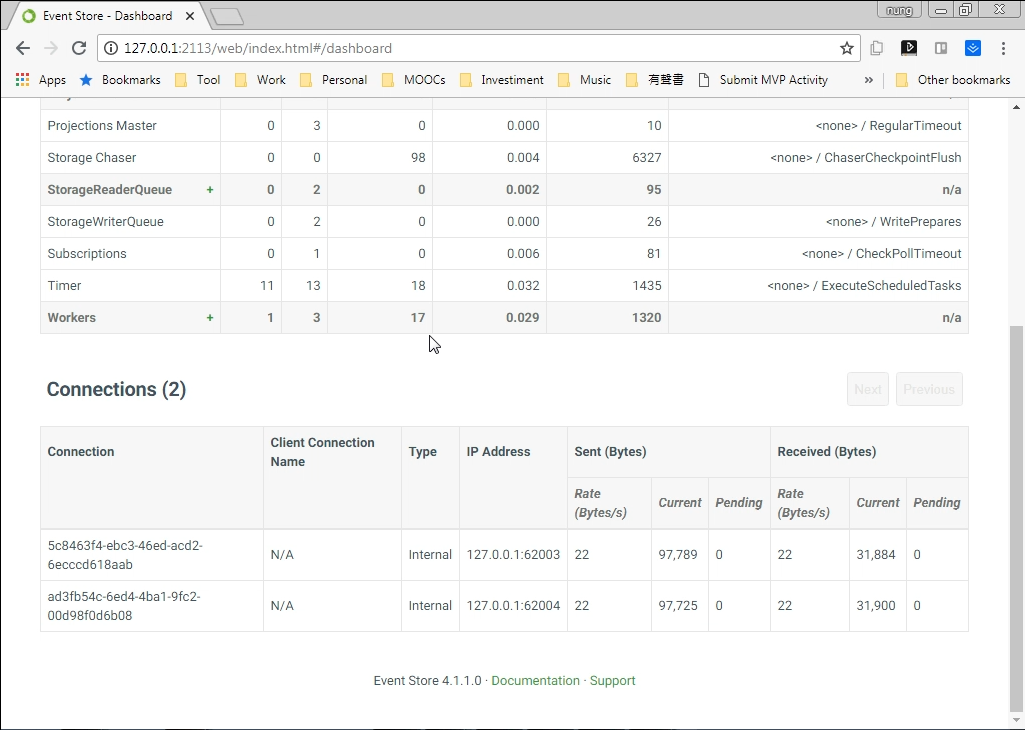Open the Music bookmarks folder
The image size is (1025, 730).
coord(584,80)
